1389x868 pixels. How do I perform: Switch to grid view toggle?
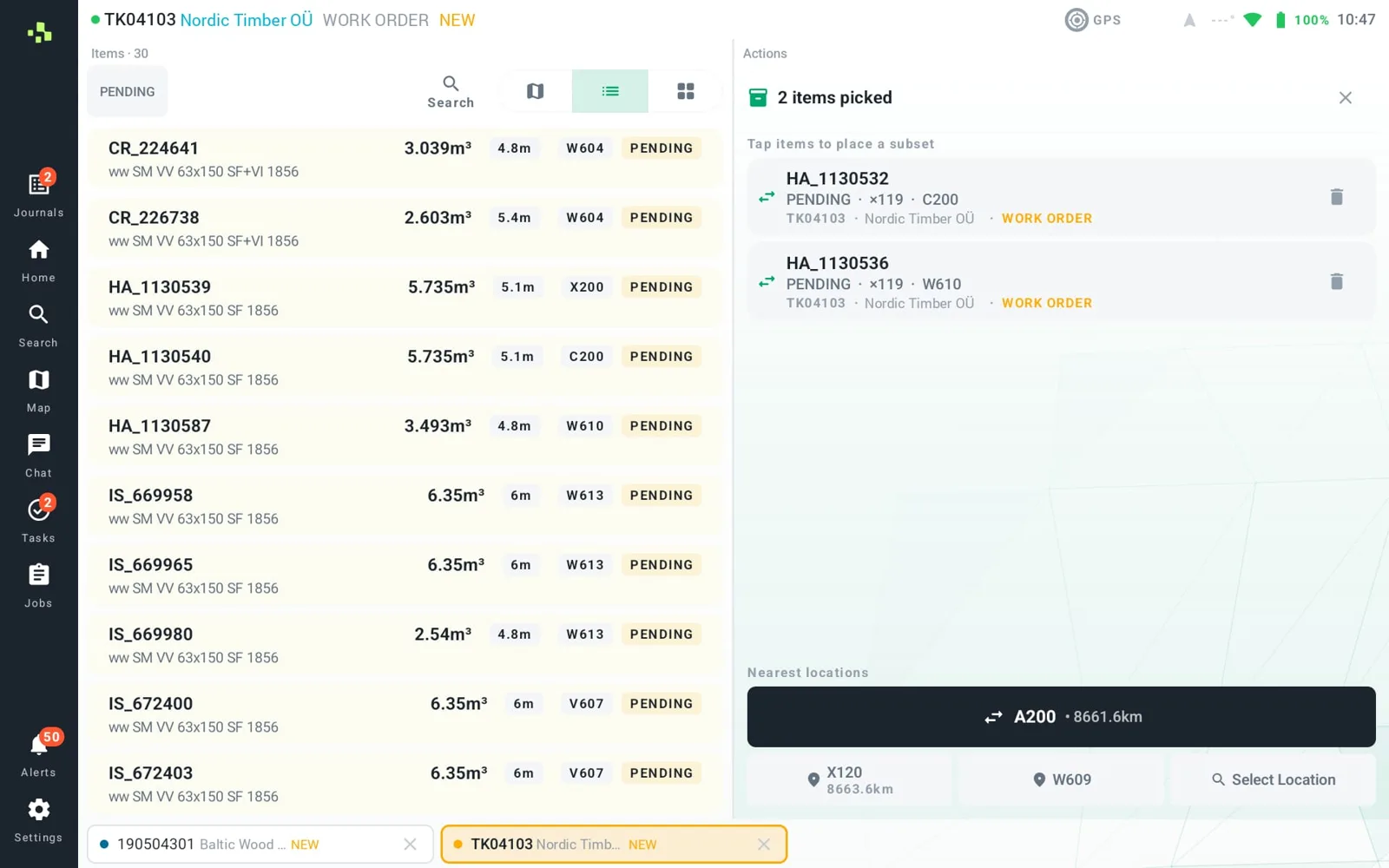[686, 91]
